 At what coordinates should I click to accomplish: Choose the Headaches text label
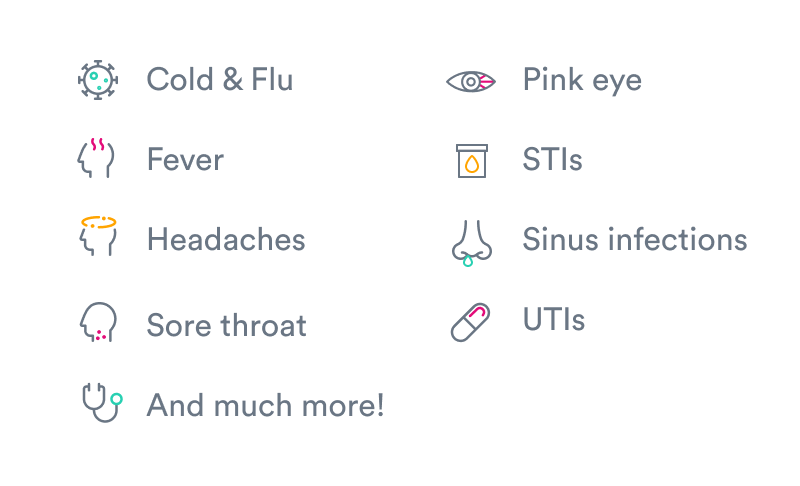pyautogui.click(x=226, y=240)
